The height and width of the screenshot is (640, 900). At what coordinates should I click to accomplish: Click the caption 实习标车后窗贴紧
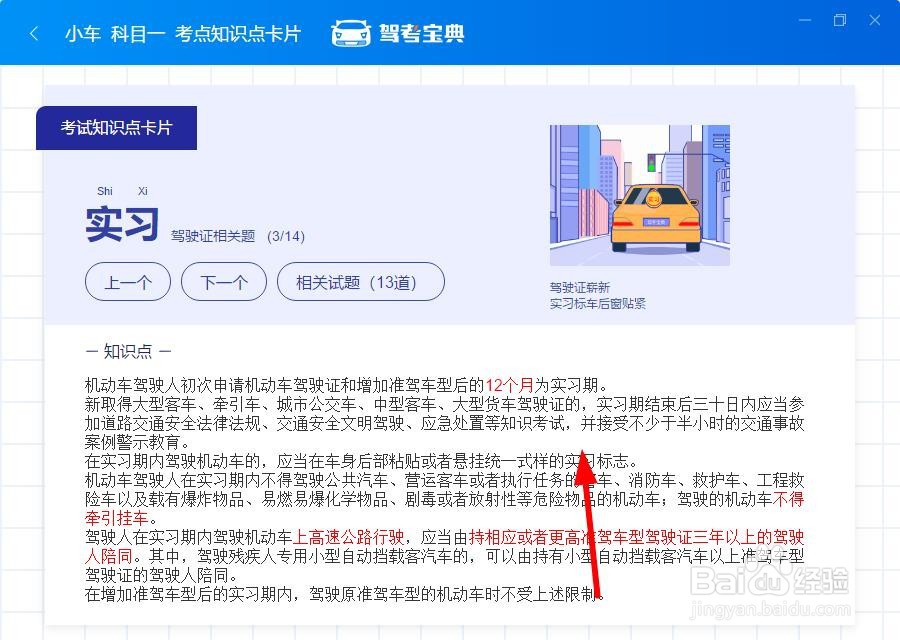click(x=598, y=303)
